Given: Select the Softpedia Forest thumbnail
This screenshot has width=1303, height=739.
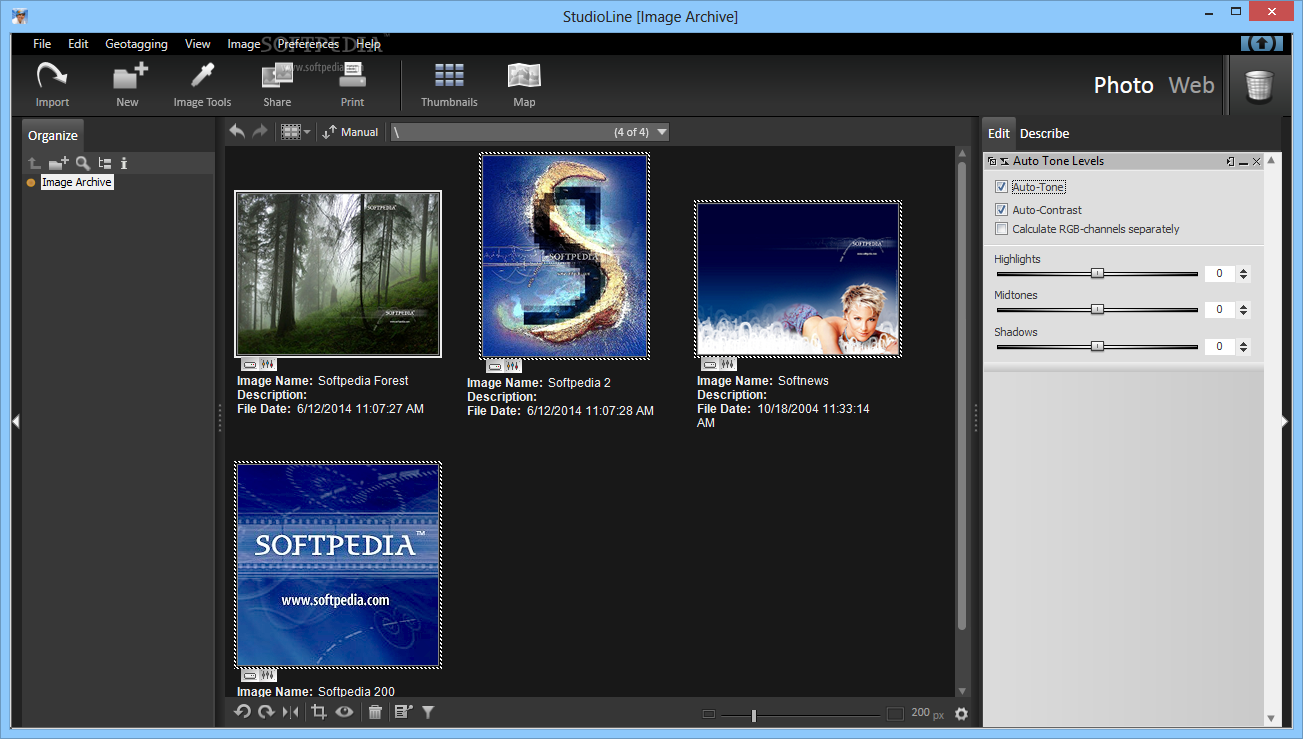Looking at the screenshot, I should click(x=338, y=274).
